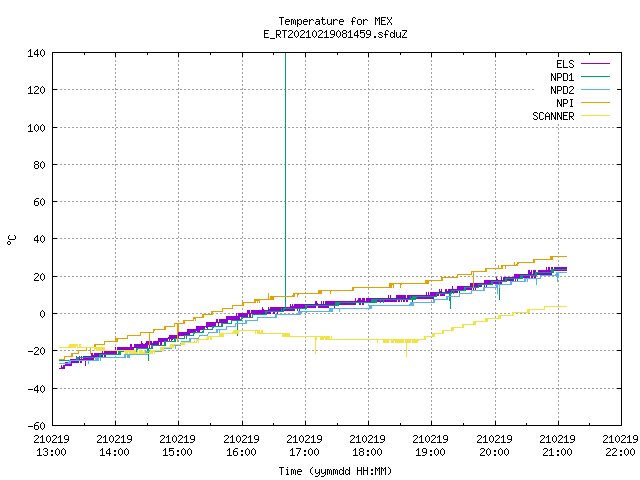The image size is (640, 480).
Task: Click the chart title 'Temperature for MEX'
Action: point(335,21)
